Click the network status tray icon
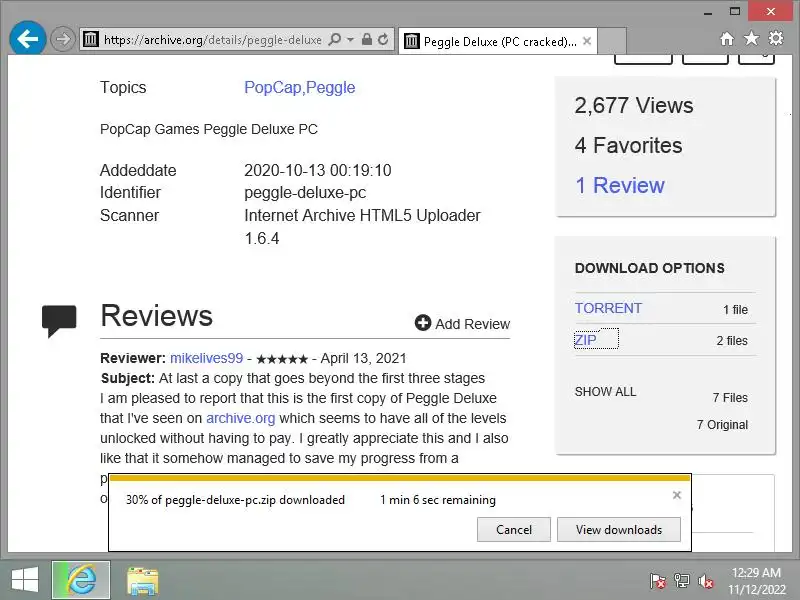The width and height of the screenshot is (800, 600). pyautogui.click(x=682, y=581)
